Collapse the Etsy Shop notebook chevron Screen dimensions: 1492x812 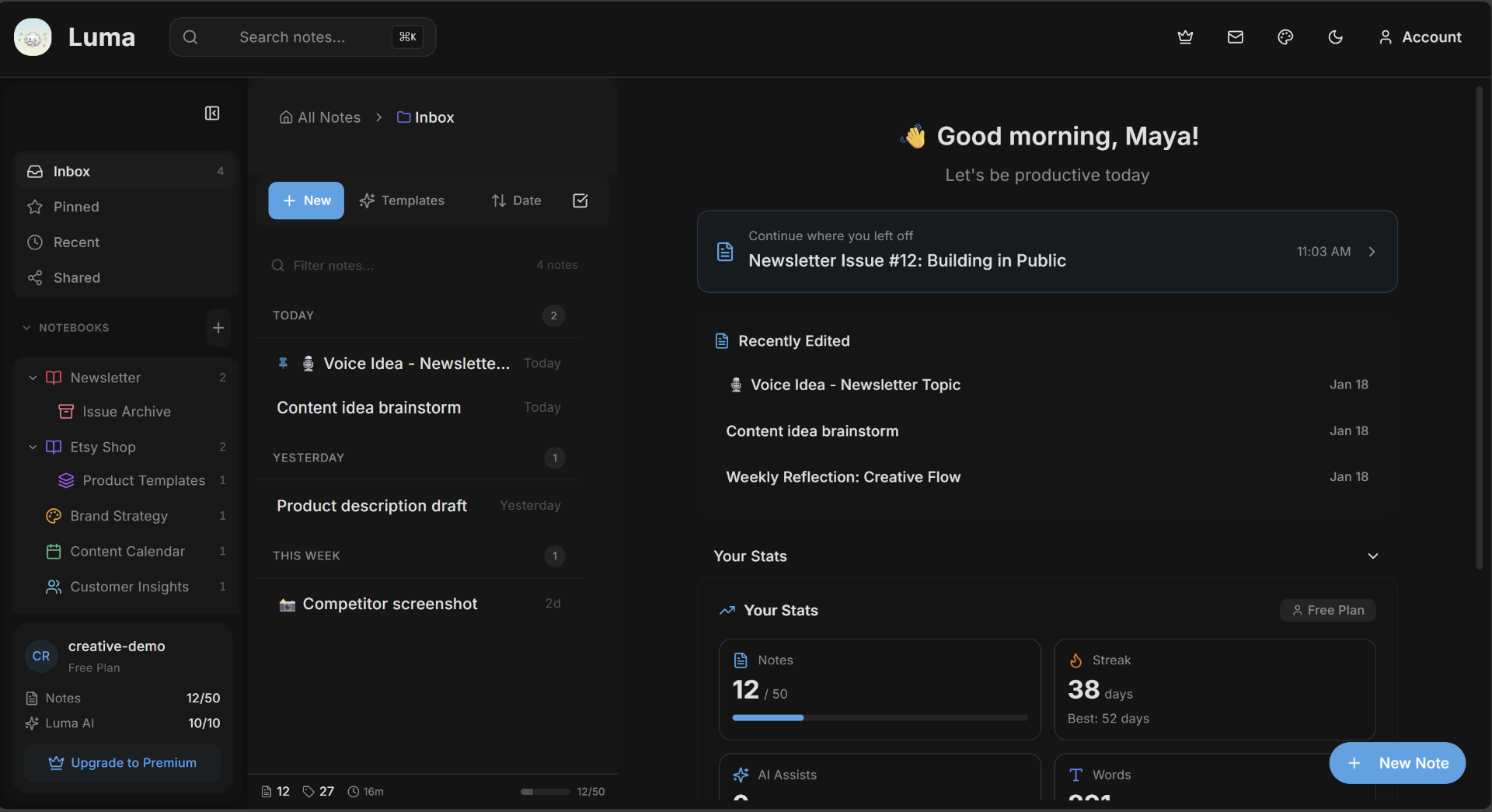33,447
